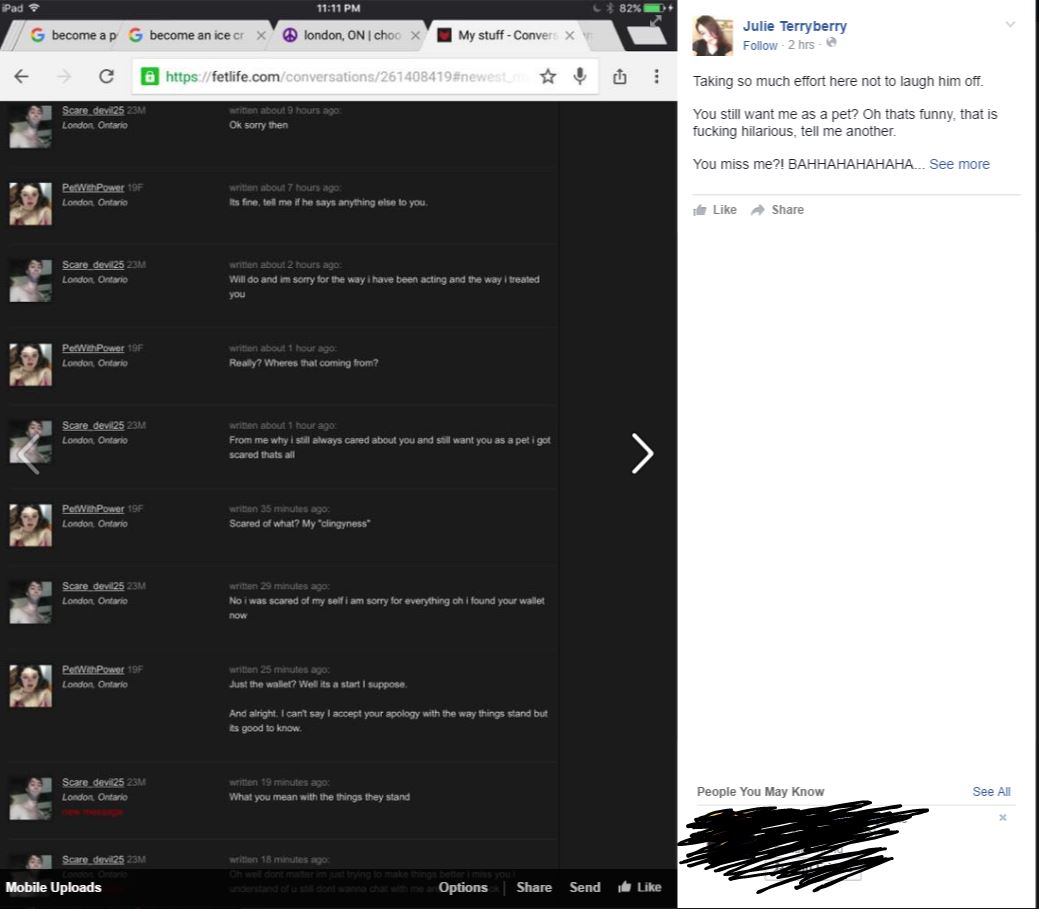Go to the previous photo with left chevron
Image resolution: width=1039 pixels, height=909 pixels.
[x=30, y=454]
